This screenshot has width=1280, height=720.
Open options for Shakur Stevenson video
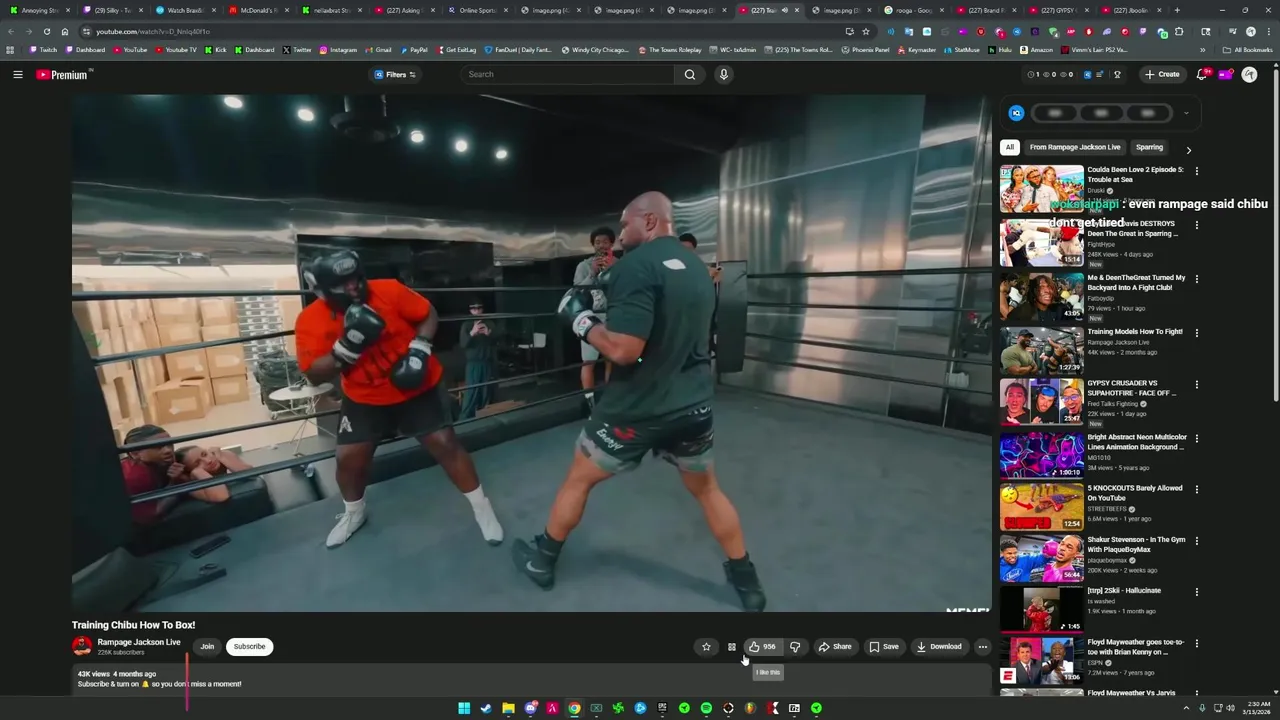coord(1196,540)
